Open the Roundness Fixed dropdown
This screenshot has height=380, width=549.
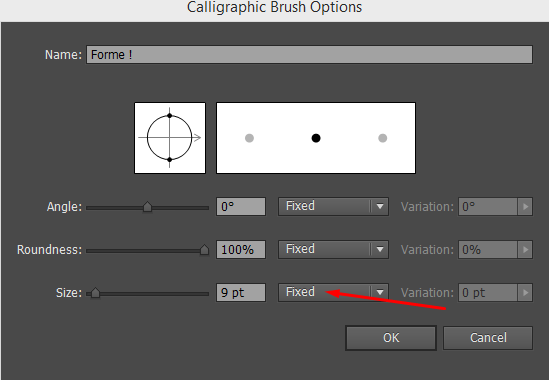click(333, 249)
